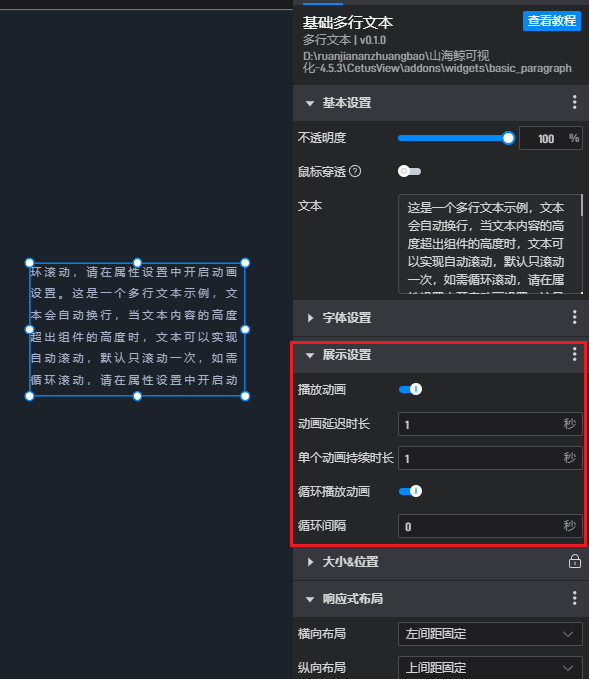Viewport: 589px width, 679px height.
Task: Click the 动画延迟时长 input field
Action: tap(490, 424)
